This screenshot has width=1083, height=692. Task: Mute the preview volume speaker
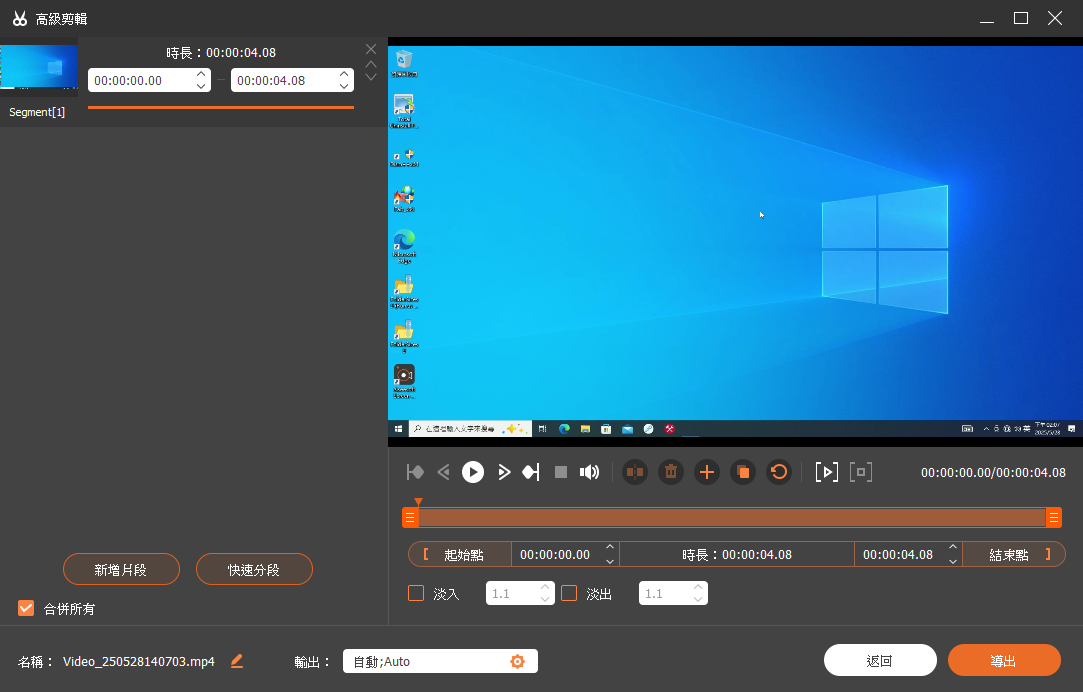(589, 472)
